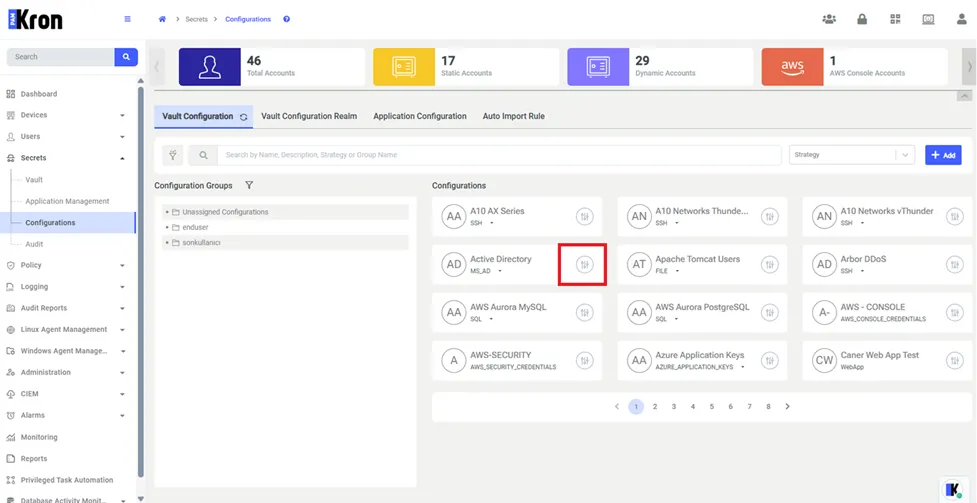977x503 pixels.
Task: Switch to Auto Import Rule tab
Action: click(x=513, y=117)
